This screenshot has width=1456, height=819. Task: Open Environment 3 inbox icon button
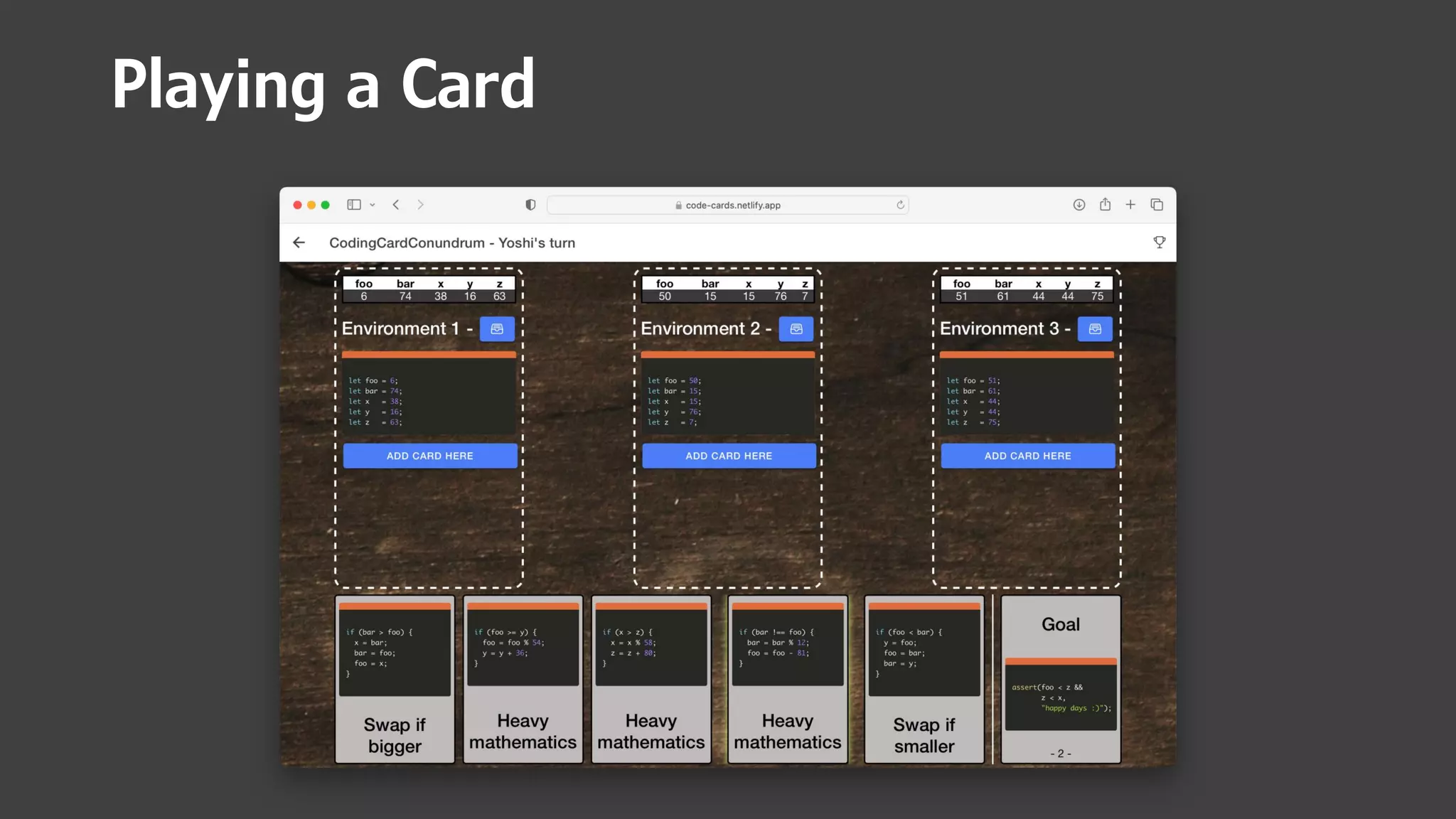pyautogui.click(x=1095, y=329)
